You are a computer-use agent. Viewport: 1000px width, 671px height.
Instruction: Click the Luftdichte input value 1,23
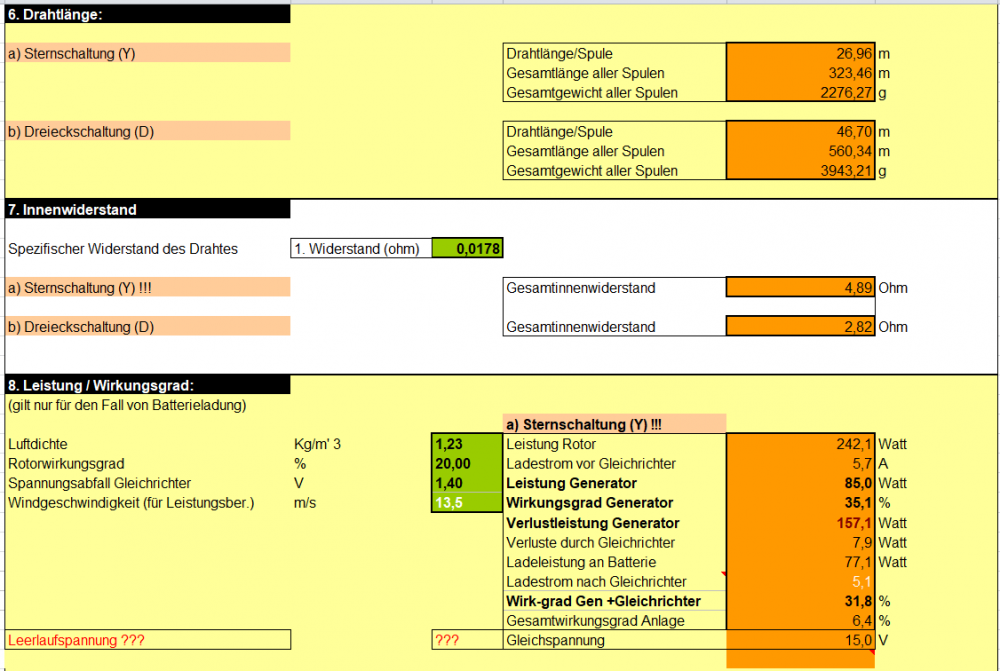466,444
